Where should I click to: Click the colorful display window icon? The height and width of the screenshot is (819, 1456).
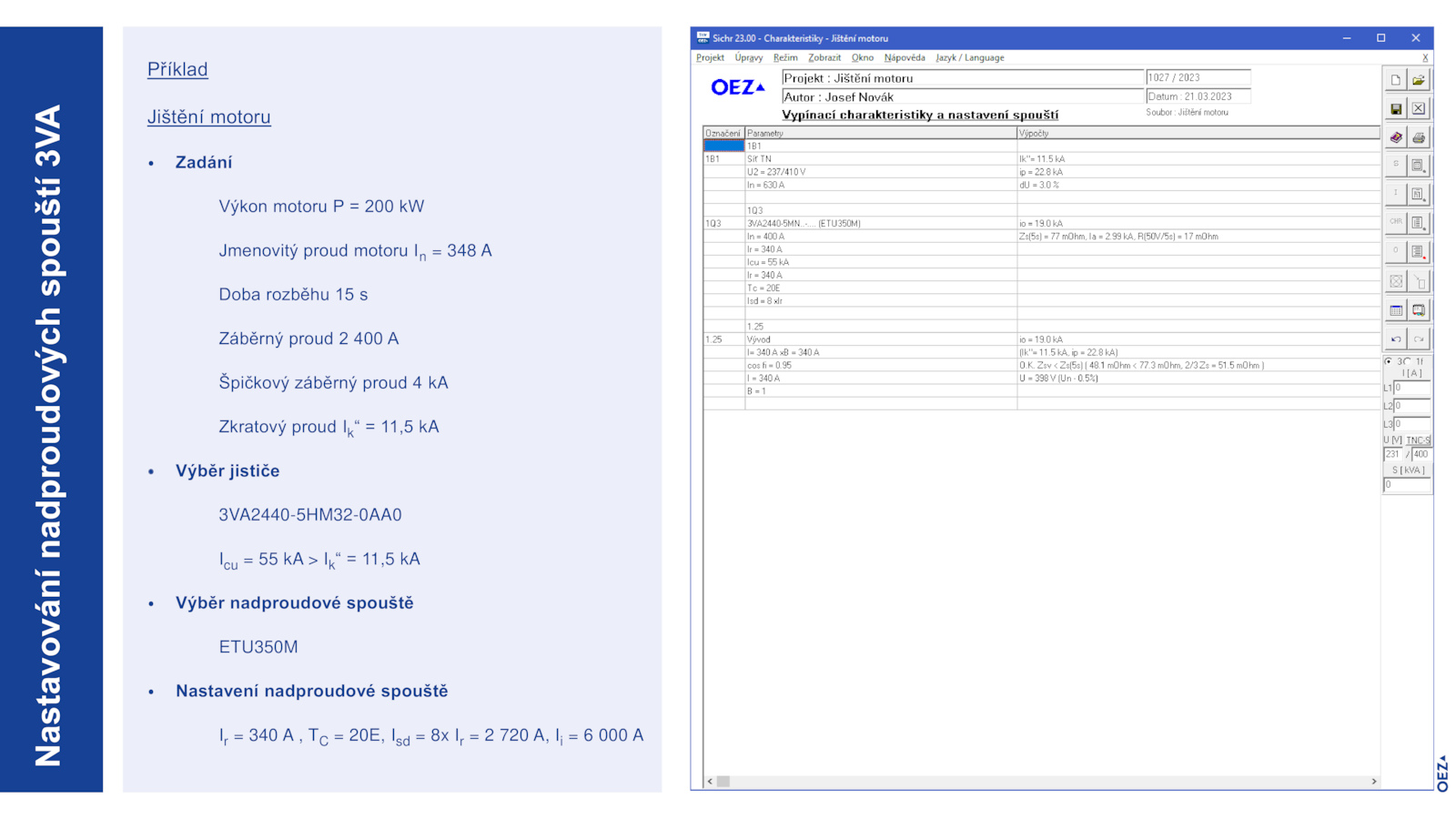1419,310
